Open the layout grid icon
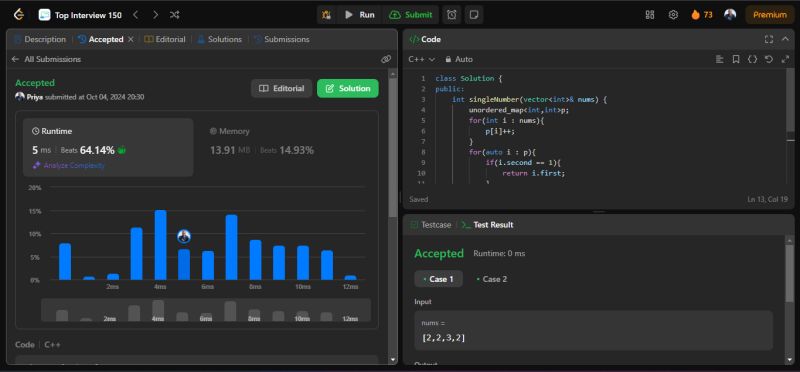This screenshot has height=372, width=800. point(649,15)
